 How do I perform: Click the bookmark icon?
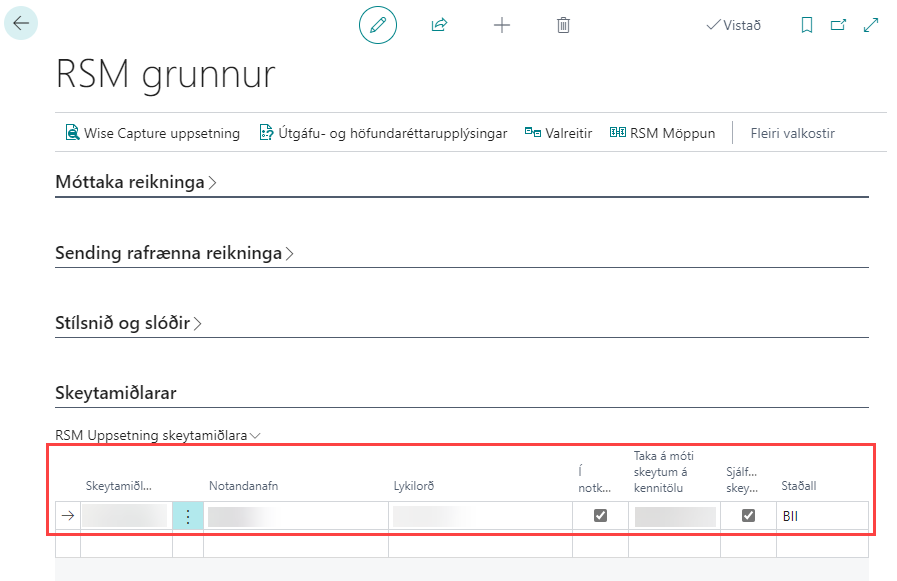pos(807,25)
